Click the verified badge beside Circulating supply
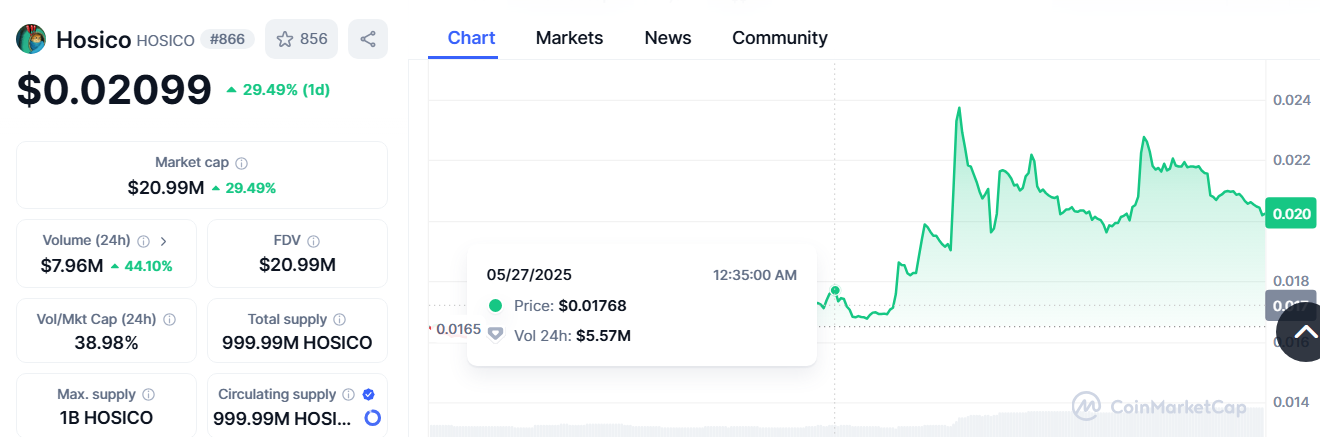The width and height of the screenshot is (1320, 437). [368, 395]
